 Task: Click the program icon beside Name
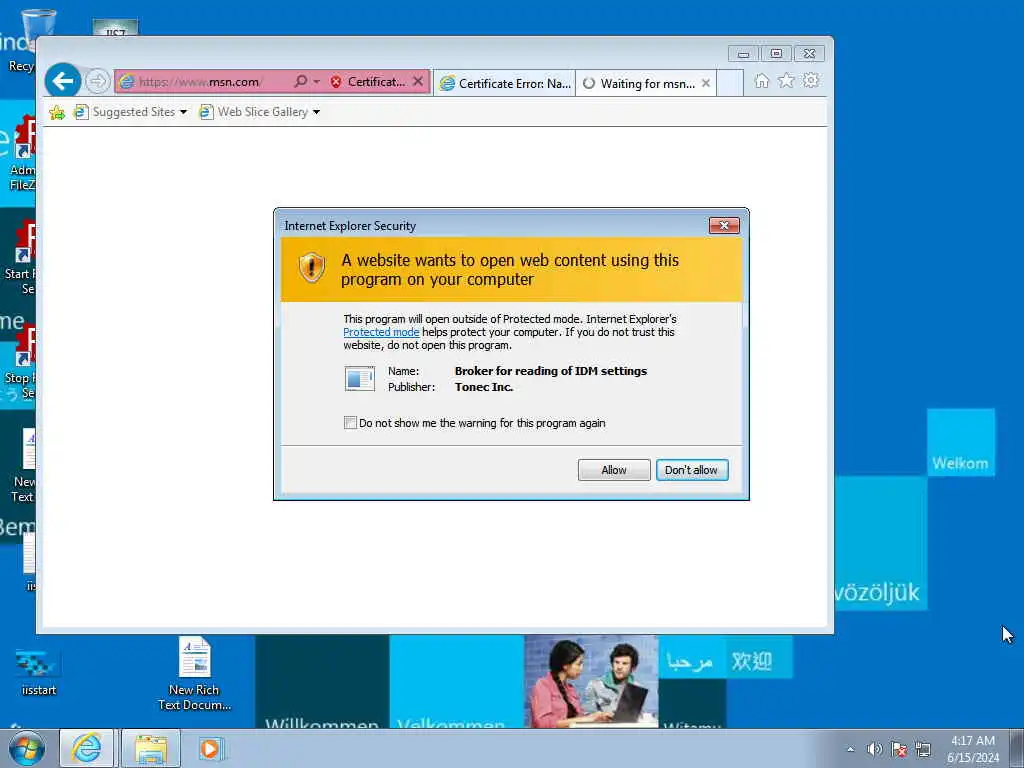360,379
